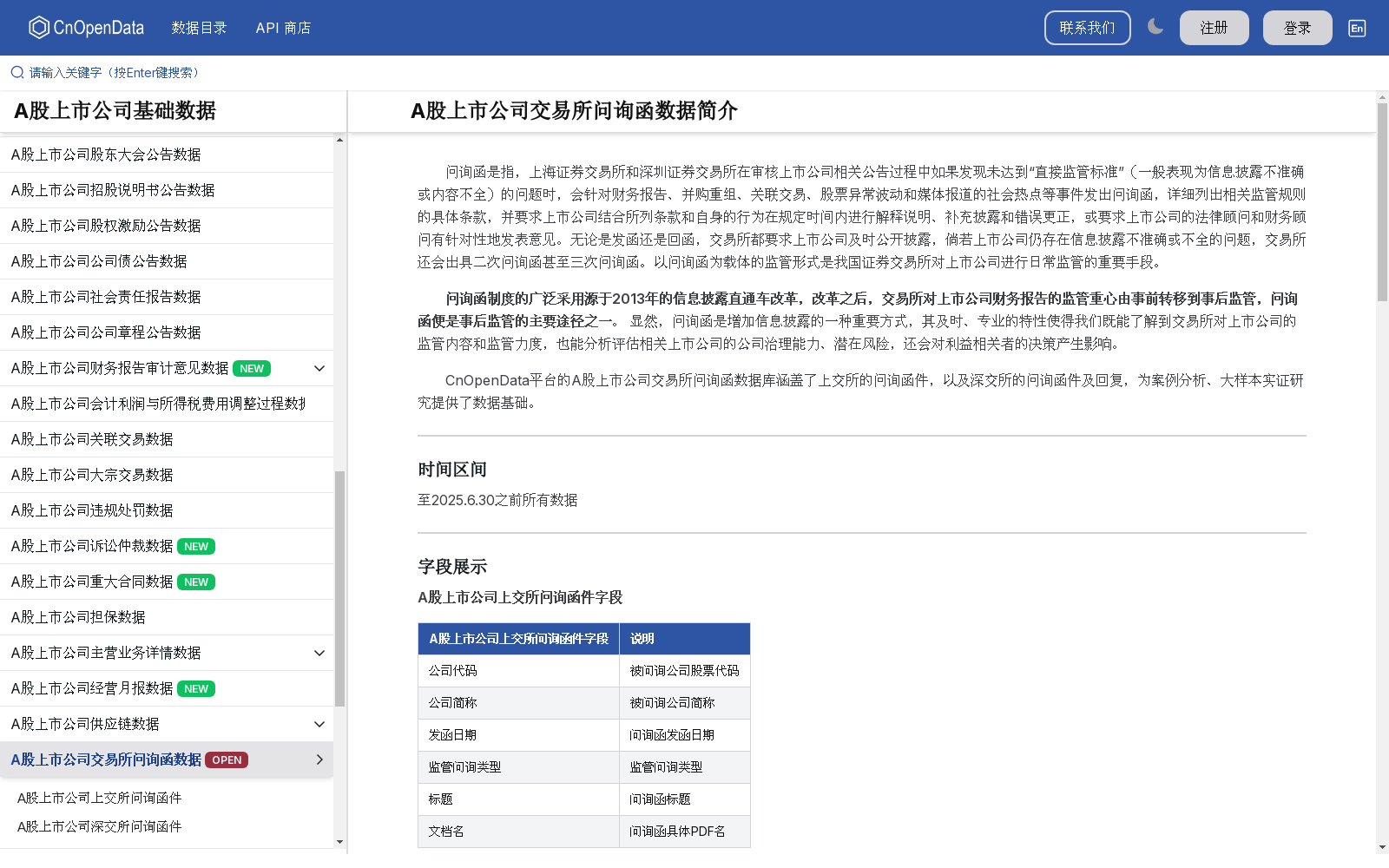Open A股上市公司大宗交易数据
The width and height of the screenshot is (1389, 868).
pos(167,475)
